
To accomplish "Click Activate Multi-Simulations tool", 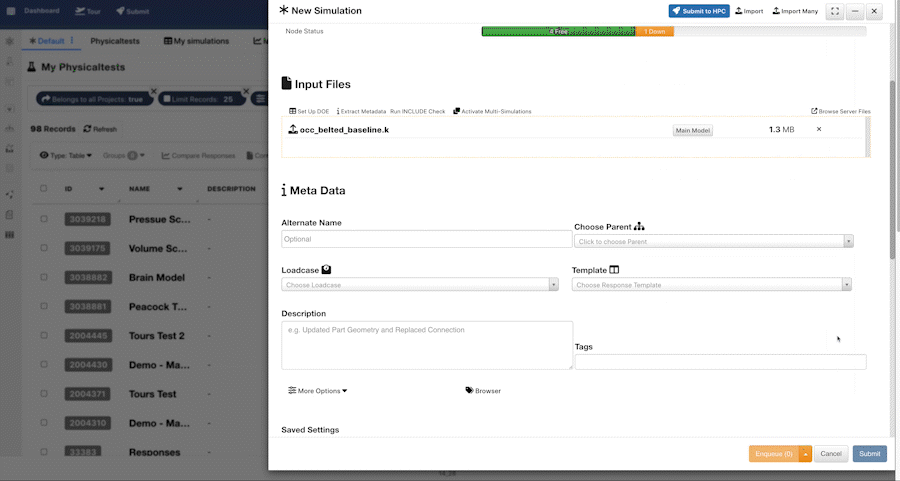I will click(x=492, y=111).
